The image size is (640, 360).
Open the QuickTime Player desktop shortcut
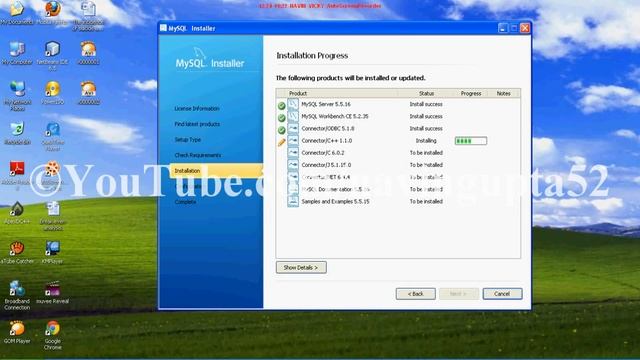tap(52, 136)
